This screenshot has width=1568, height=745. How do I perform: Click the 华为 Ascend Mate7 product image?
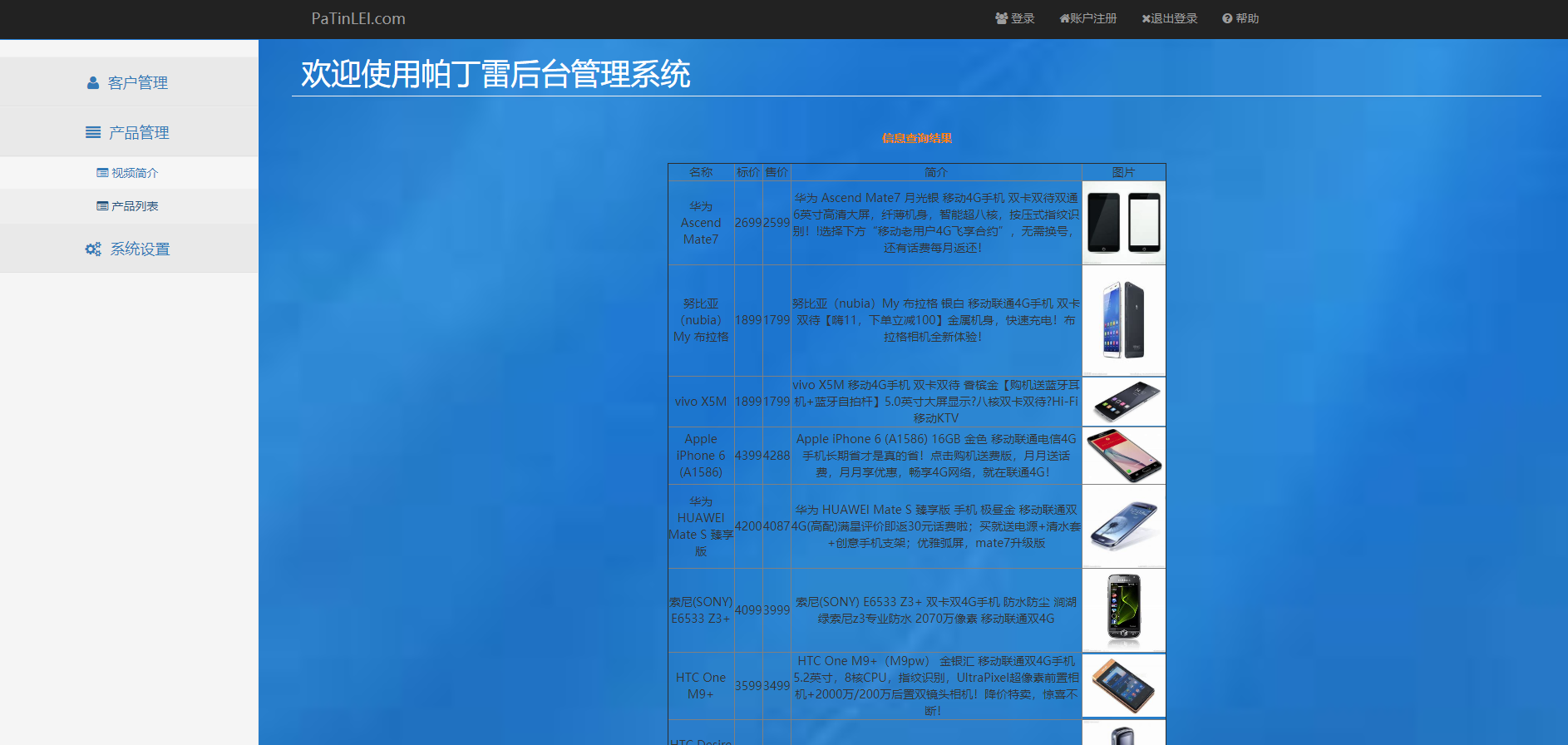coord(1124,223)
